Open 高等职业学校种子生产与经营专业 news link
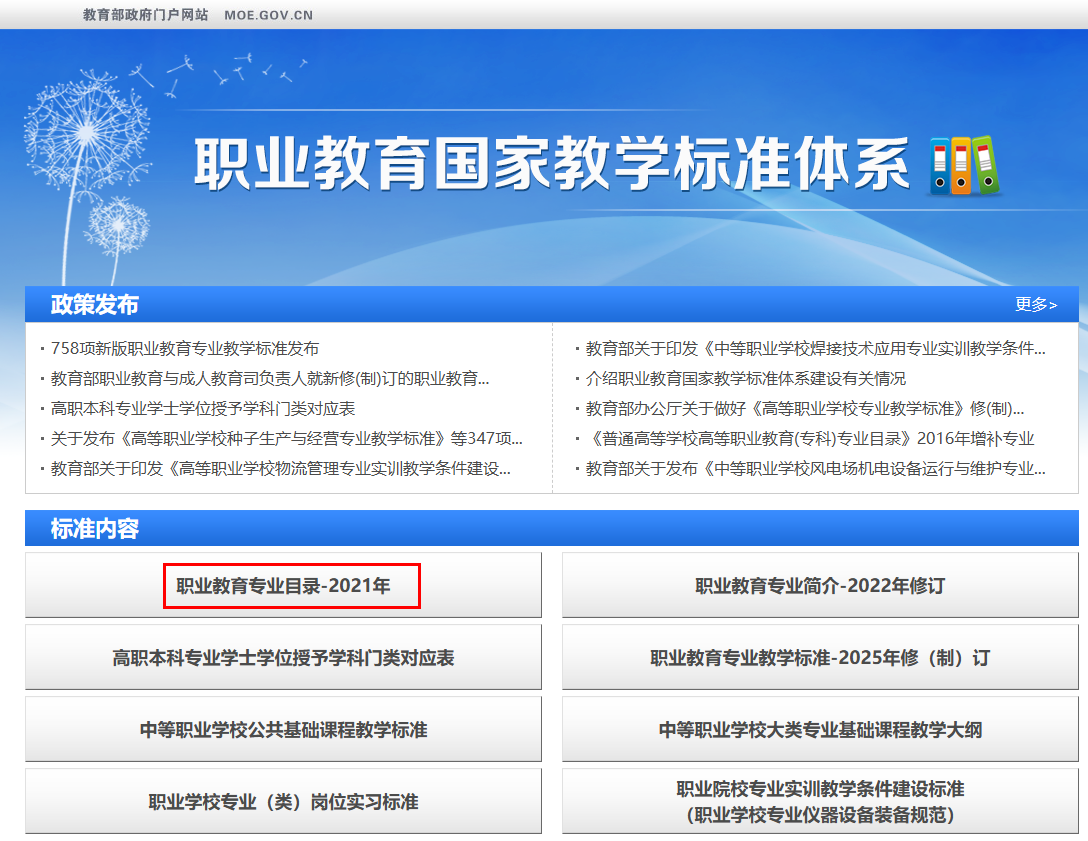This screenshot has width=1088, height=841. pos(287,439)
